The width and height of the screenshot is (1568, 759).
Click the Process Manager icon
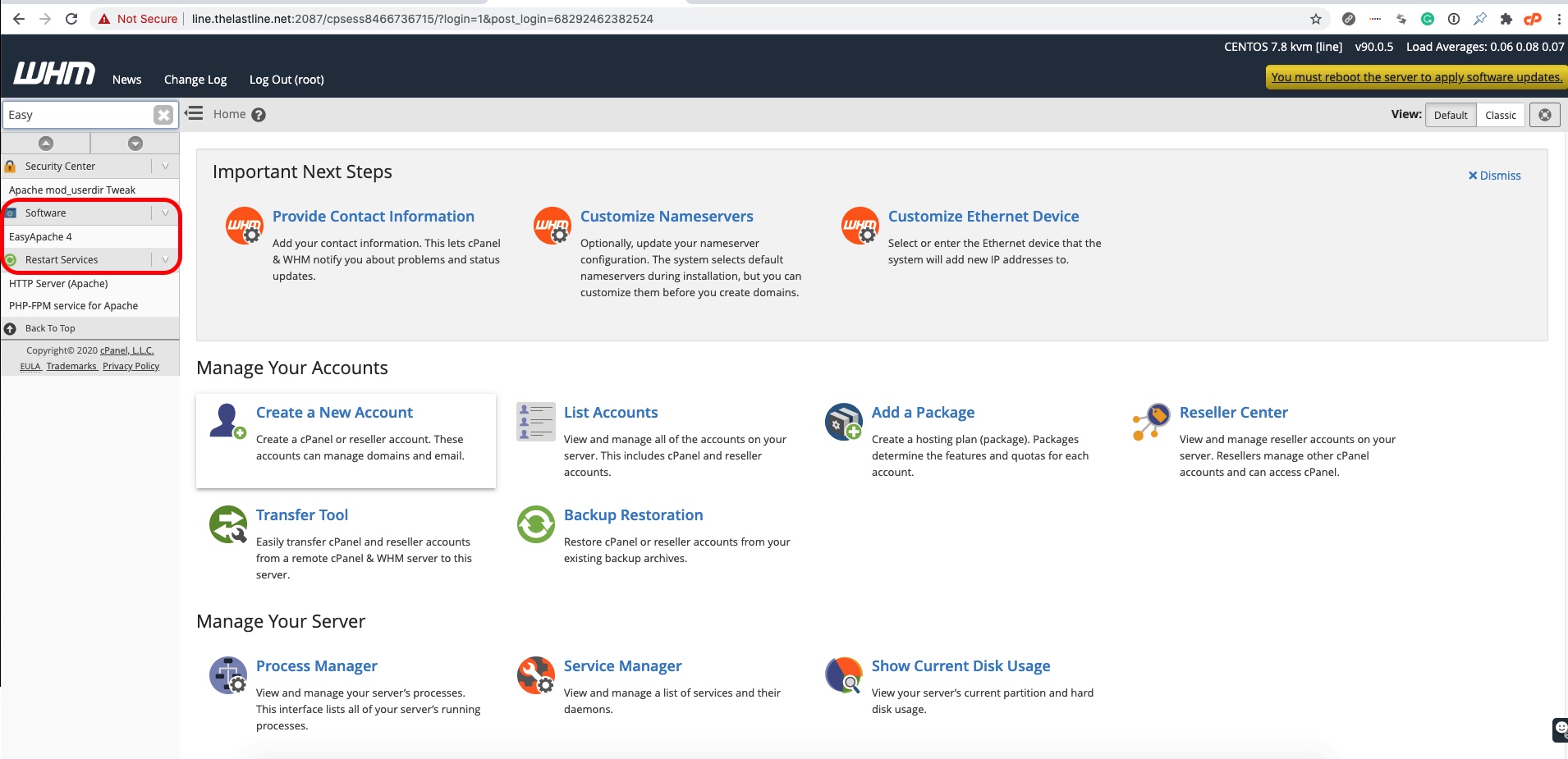(228, 675)
